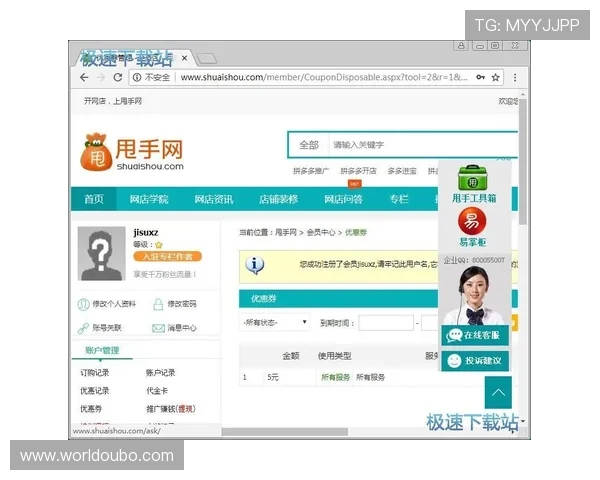Click the 所有服务 green link in coupon row

point(335,377)
